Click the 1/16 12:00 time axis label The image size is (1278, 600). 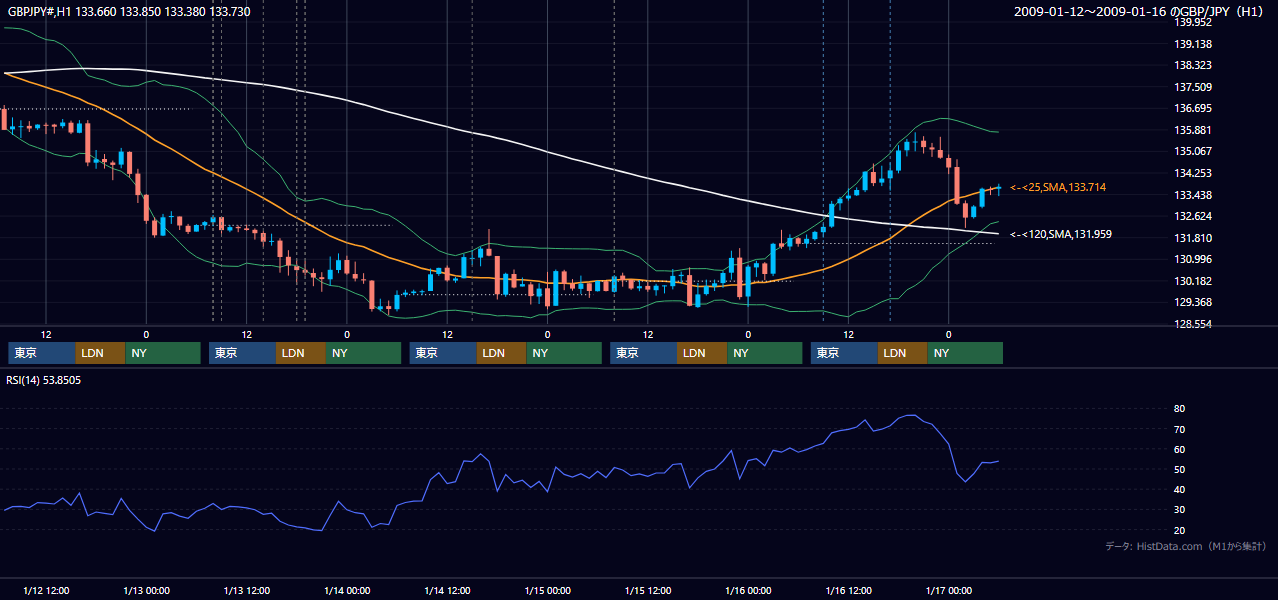coord(848,590)
